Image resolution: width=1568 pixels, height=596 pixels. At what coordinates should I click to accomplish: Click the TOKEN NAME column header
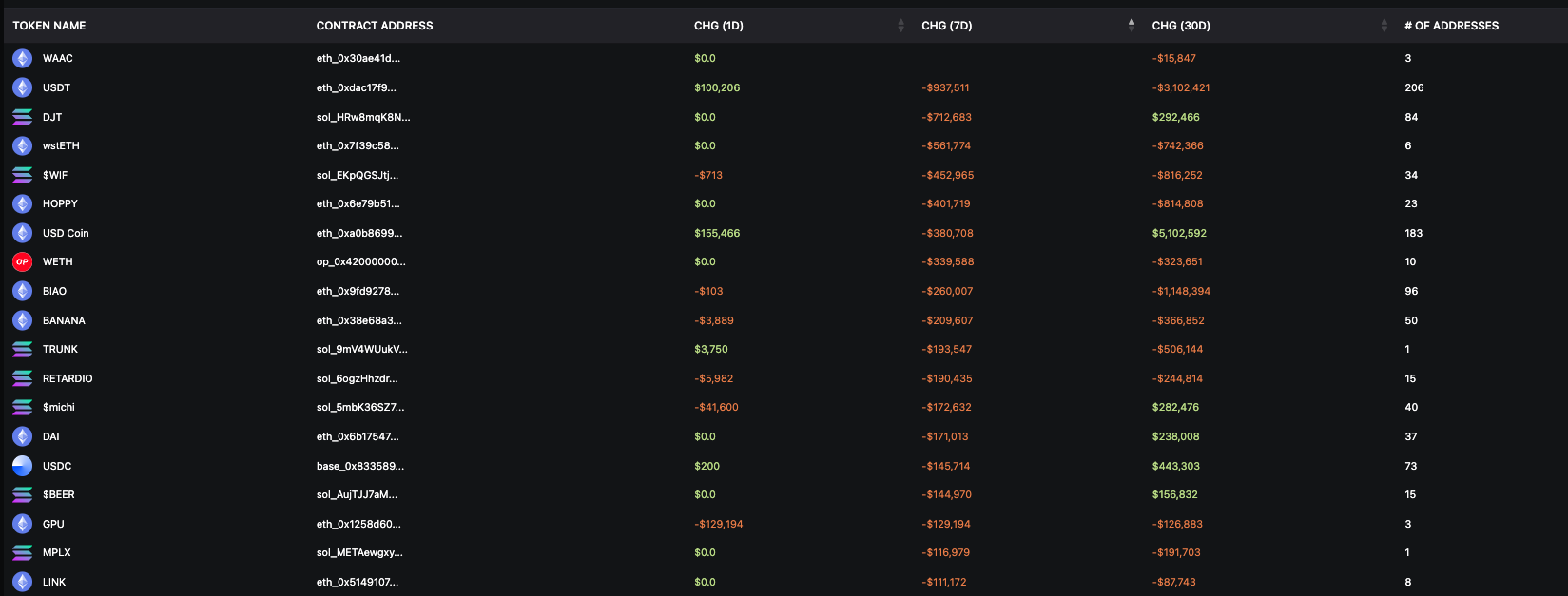pos(49,26)
